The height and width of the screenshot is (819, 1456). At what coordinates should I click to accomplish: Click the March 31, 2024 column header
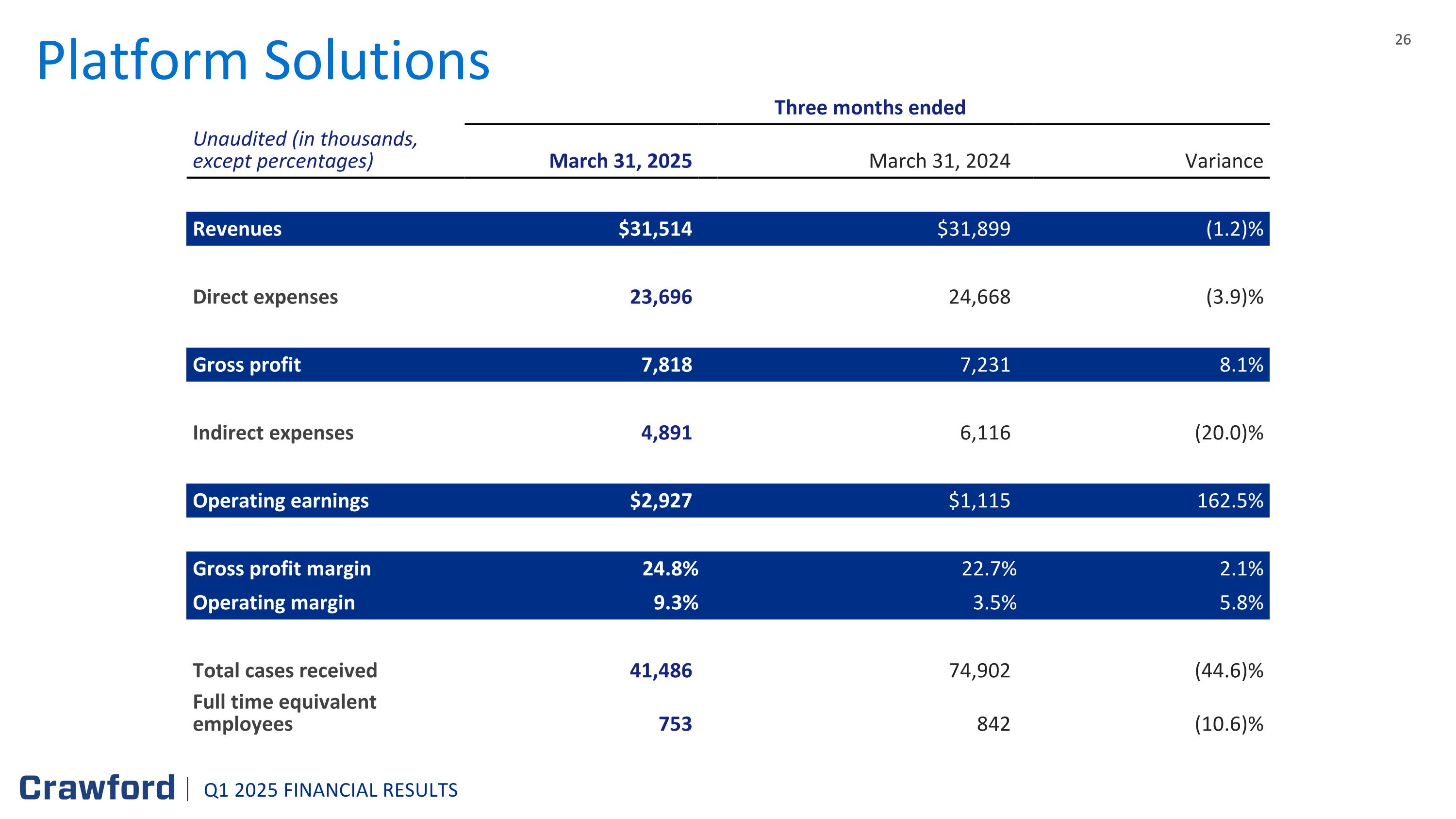939,161
